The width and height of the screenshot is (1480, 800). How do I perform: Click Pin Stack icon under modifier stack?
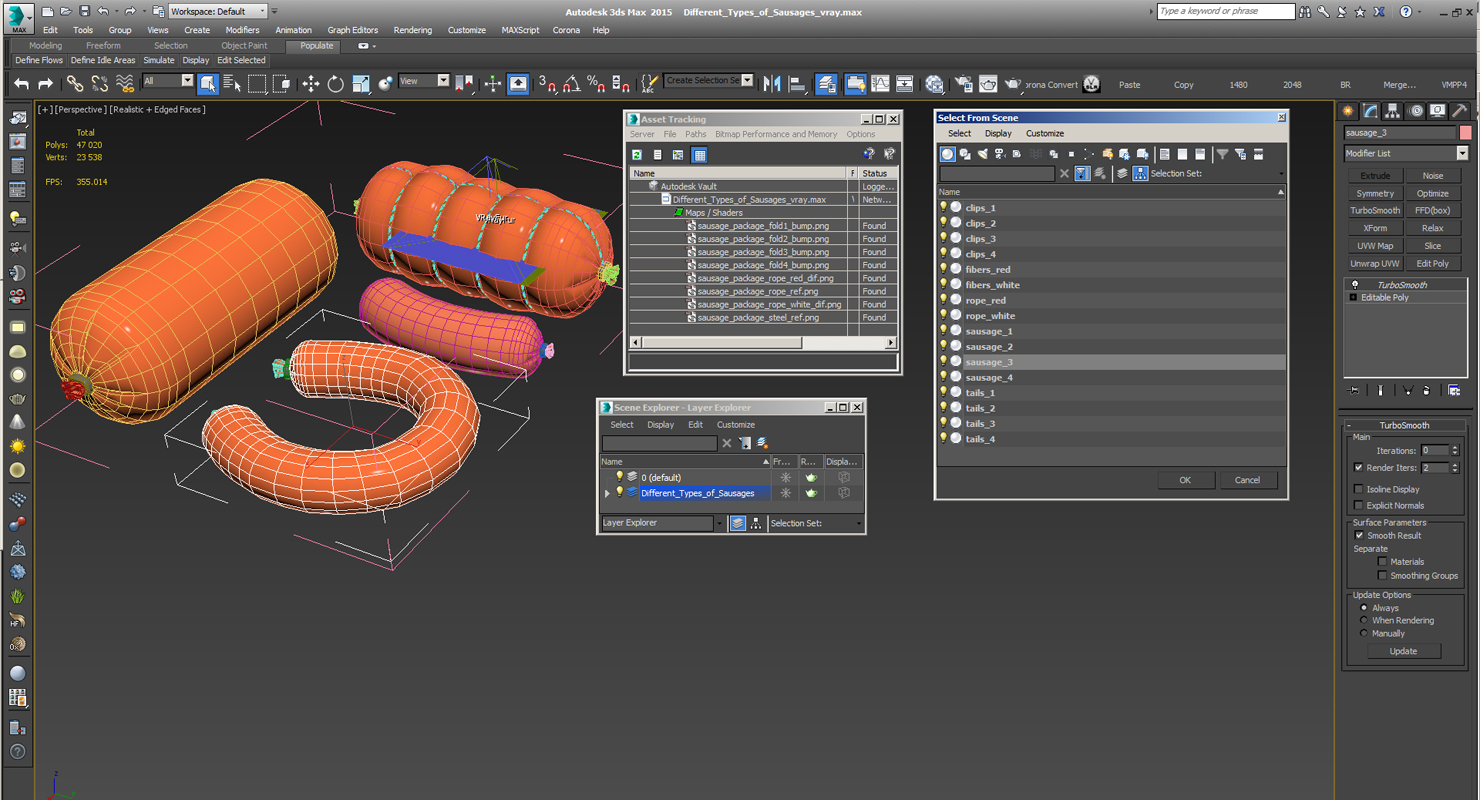click(1353, 390)
